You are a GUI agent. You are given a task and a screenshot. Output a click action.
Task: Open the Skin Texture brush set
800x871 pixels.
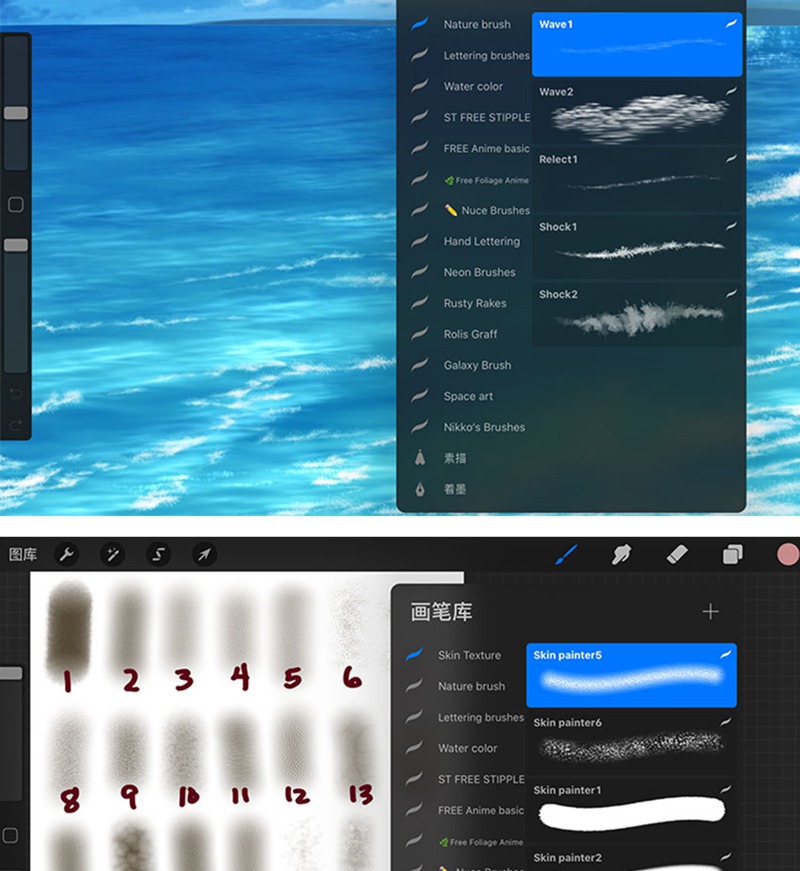click(x=468, y=655)
